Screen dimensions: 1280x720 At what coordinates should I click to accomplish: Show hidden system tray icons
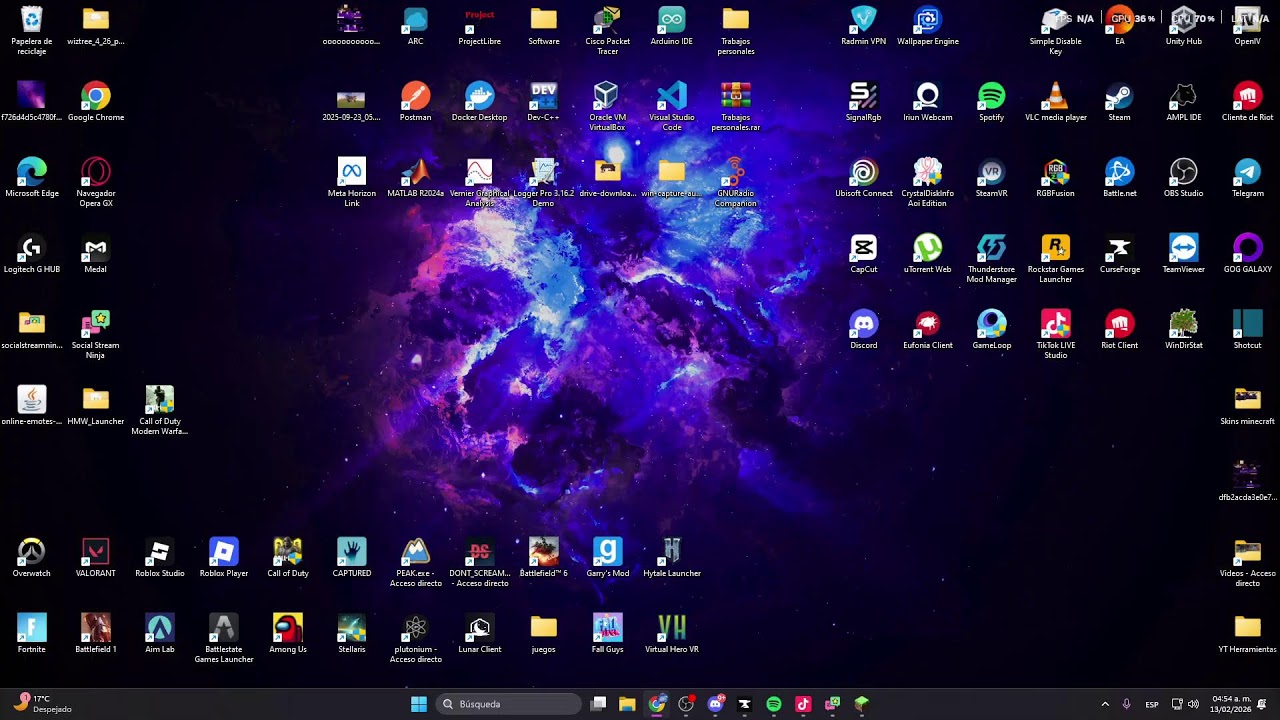(1105, 704)
